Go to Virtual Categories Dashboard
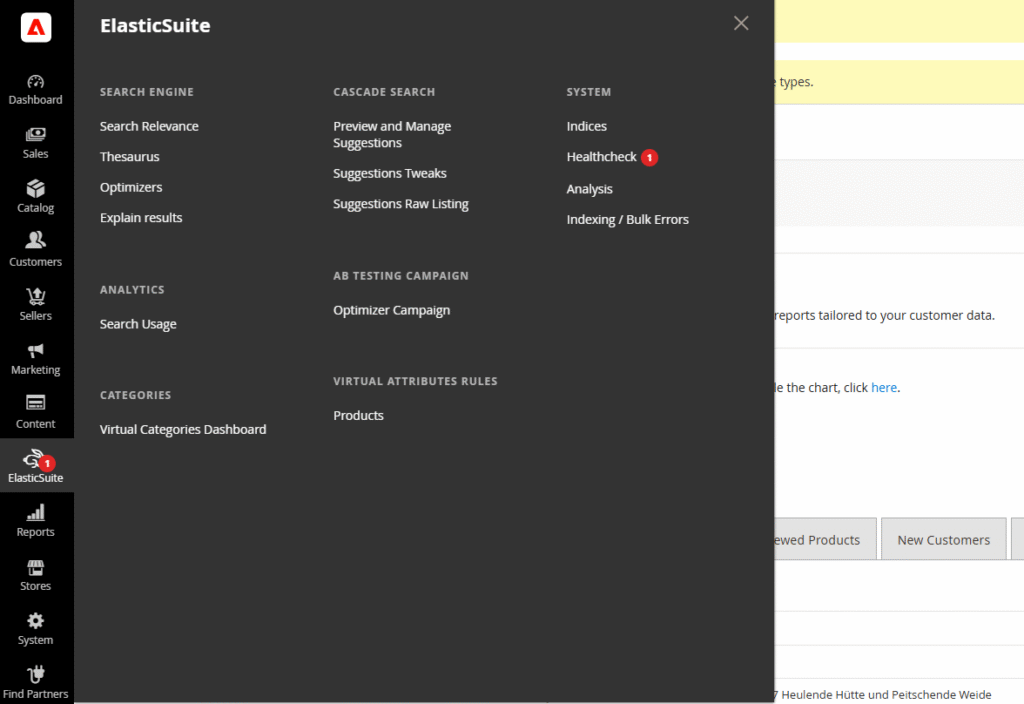1024x704 pixels. pos(183,429)
